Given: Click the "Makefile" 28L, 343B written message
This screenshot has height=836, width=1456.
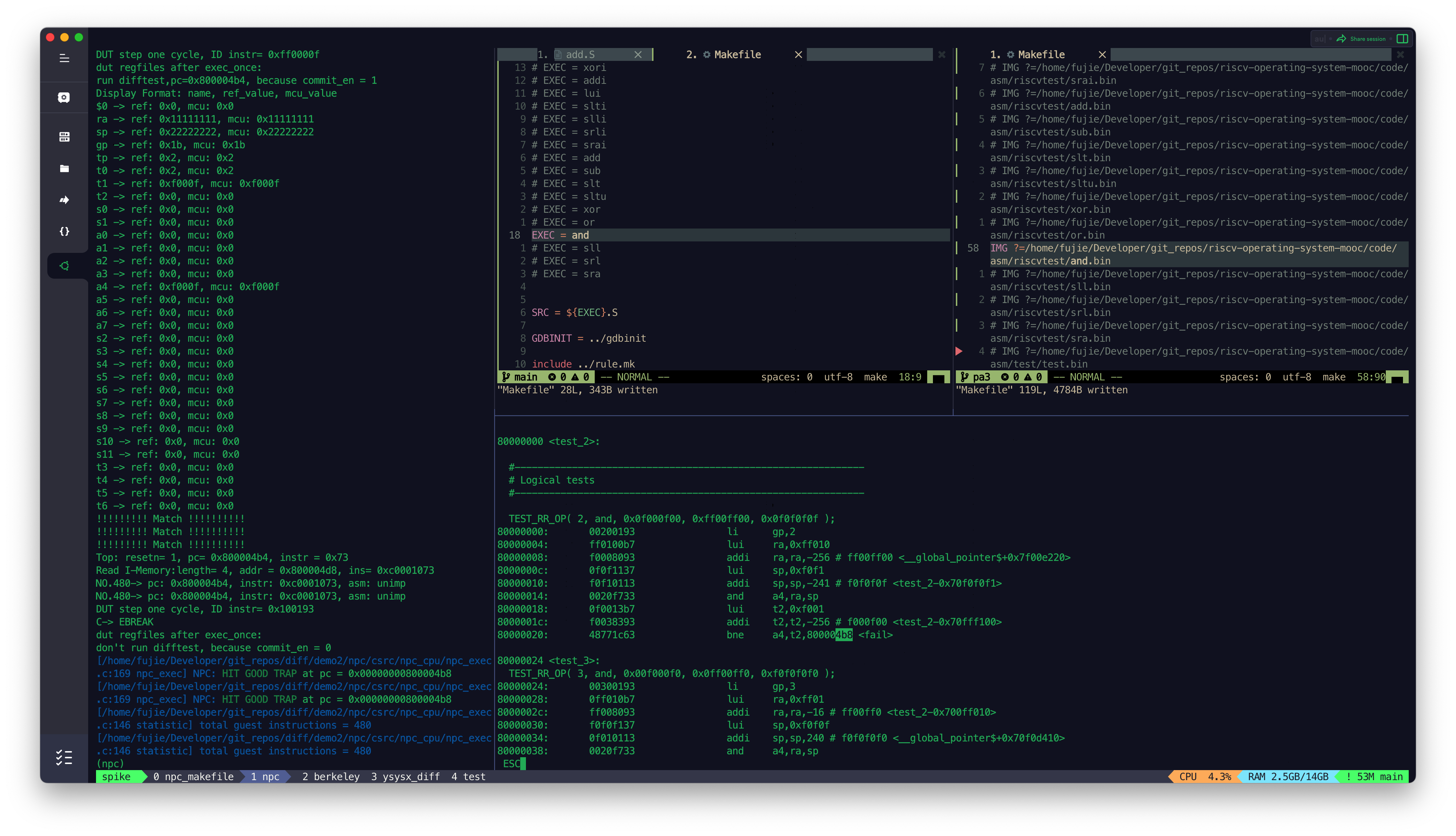Looking at the screenshot, I should [x=577, y=390].
